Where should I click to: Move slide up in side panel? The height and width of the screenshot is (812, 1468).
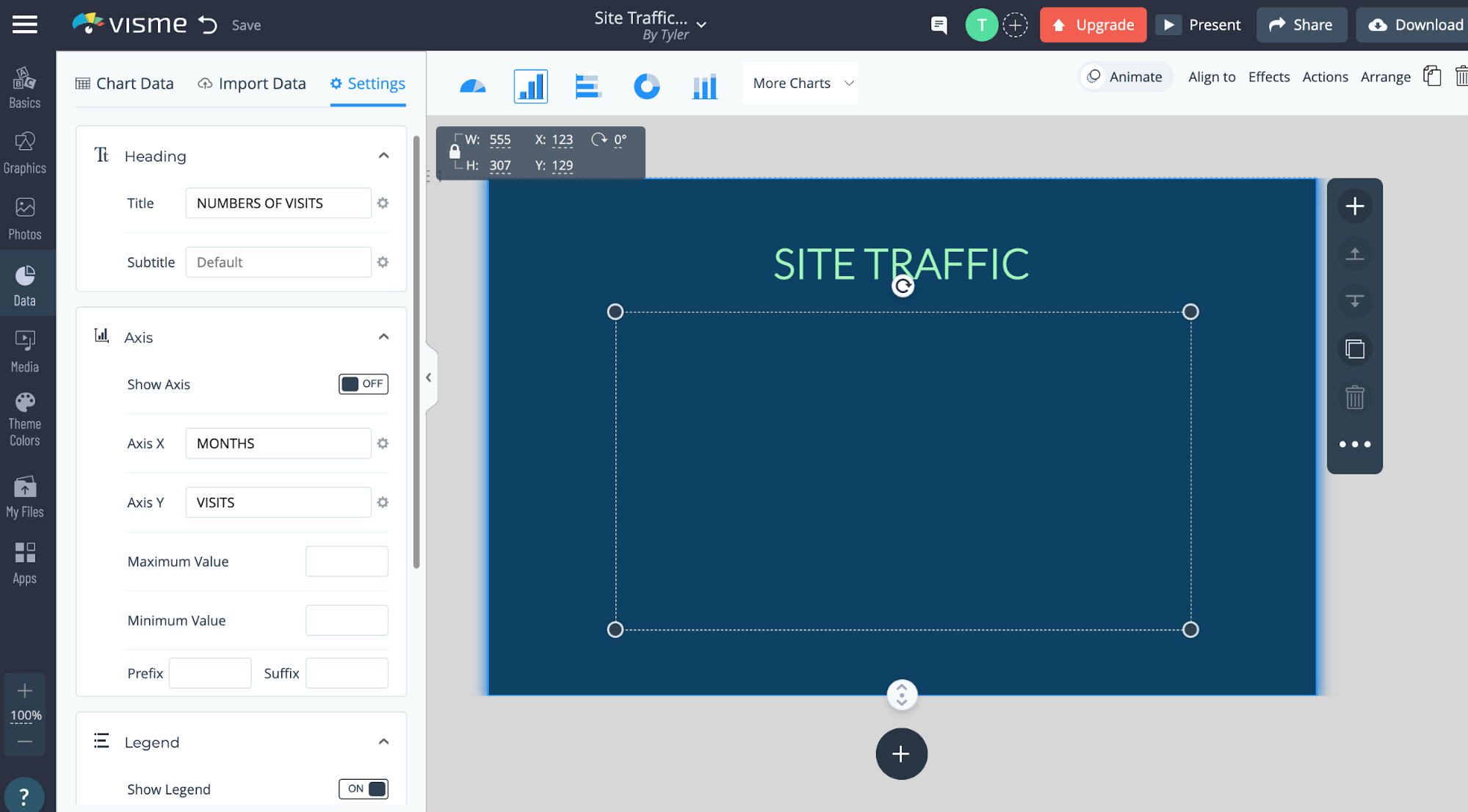1355,254
